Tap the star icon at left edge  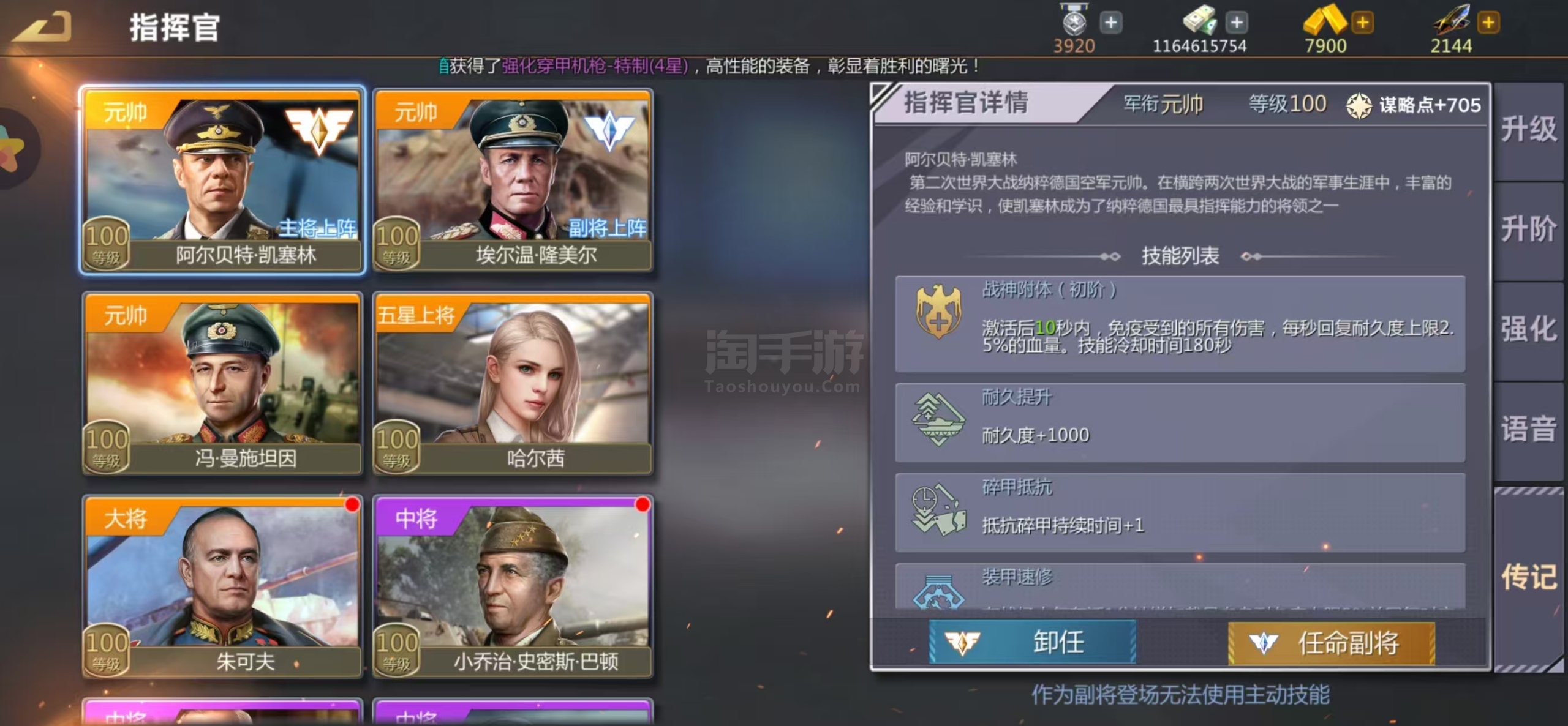pyautogui.click(x=12, y=148)
